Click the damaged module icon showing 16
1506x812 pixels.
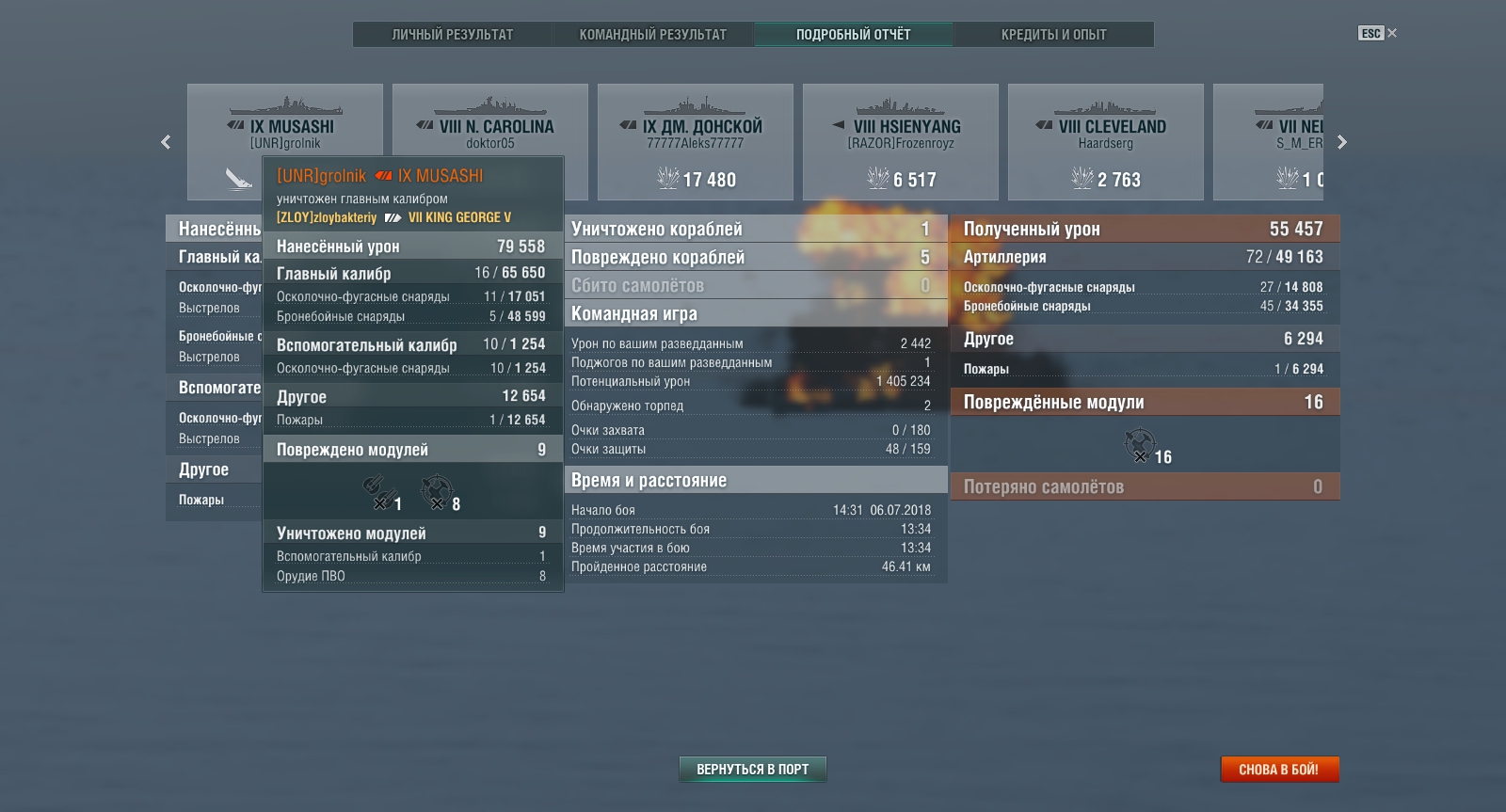pos(1139,444)
